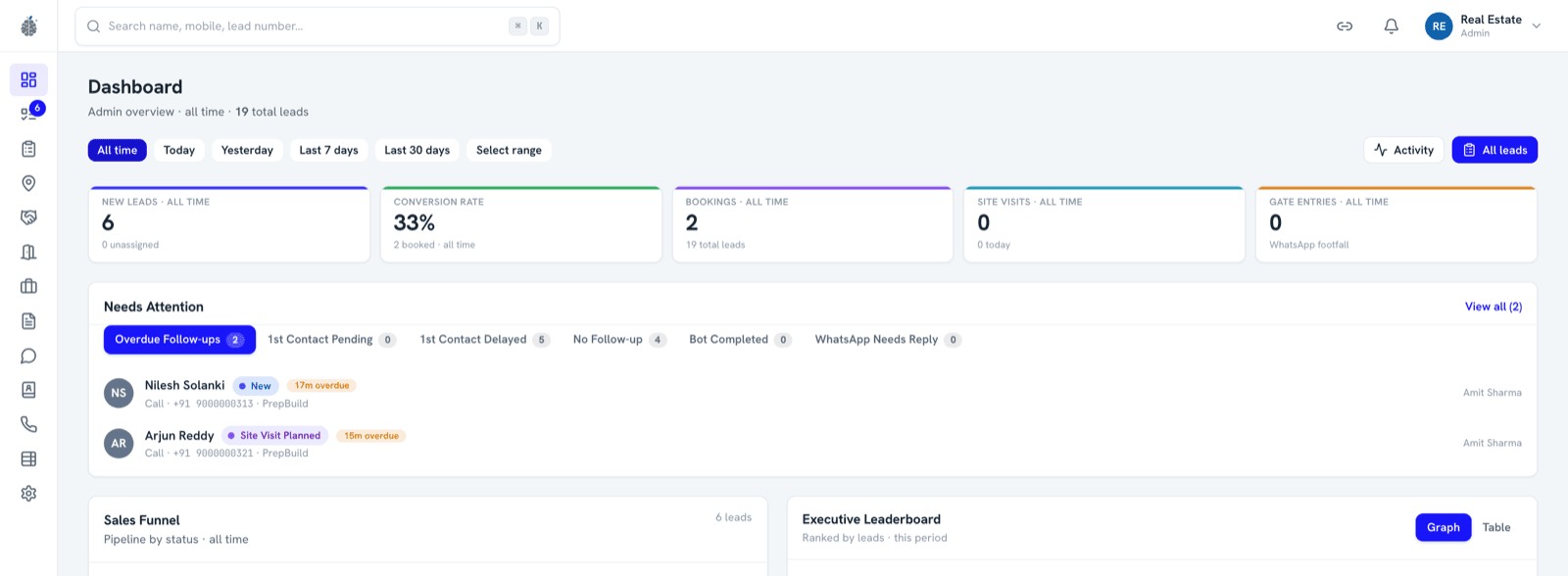Click Amit Sharma on Arjun Reddy row
This screenshot has height=576, width=1568.
[1493, 443]
